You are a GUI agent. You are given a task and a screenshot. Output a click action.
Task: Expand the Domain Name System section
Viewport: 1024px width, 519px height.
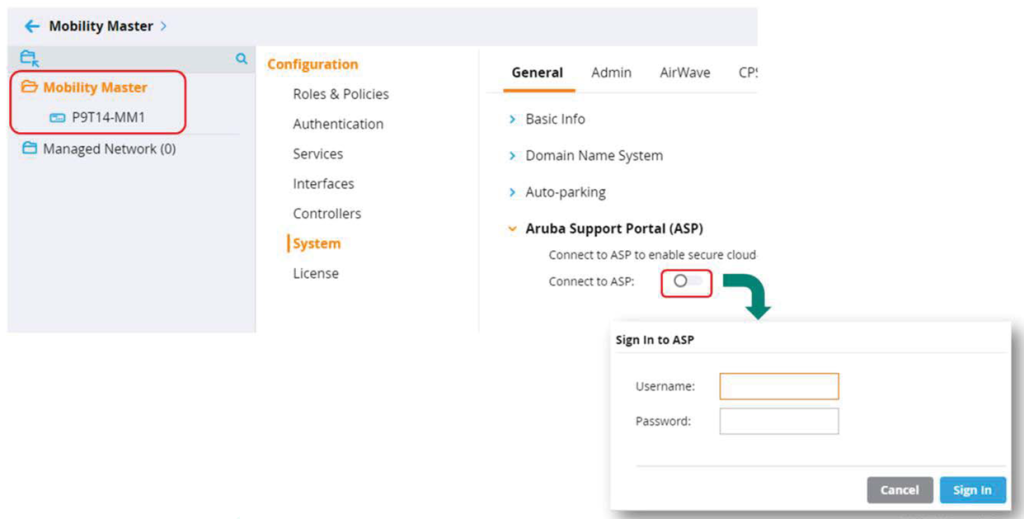click(514, 156)
